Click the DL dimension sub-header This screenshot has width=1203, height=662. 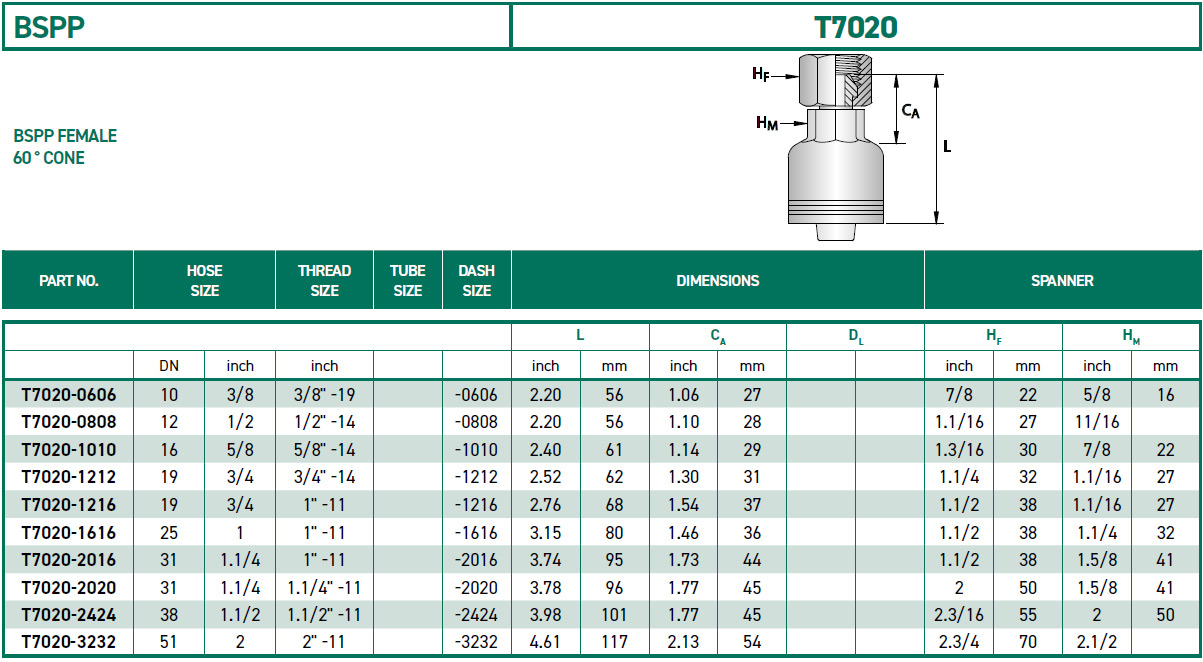point(856,338)
